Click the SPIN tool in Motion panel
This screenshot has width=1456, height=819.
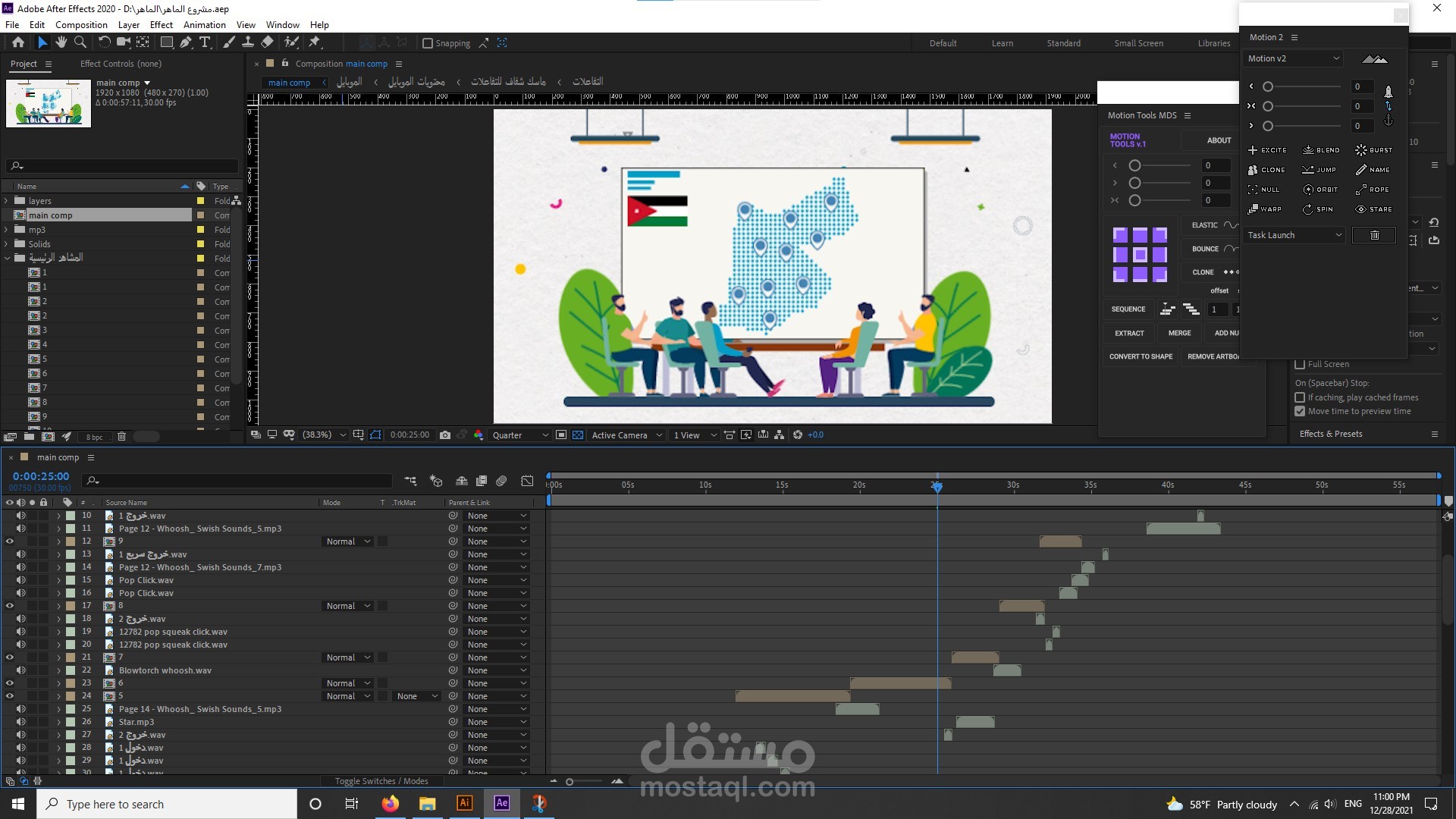(1318, 209)
